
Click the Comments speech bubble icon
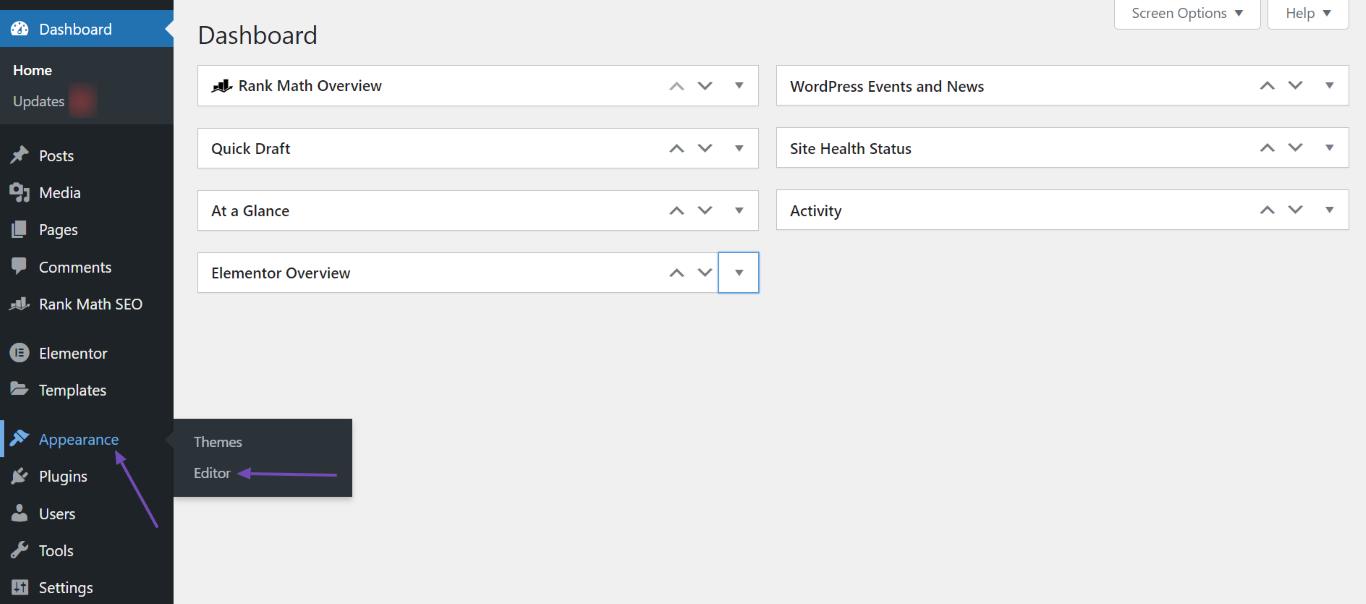pos(19,267)
